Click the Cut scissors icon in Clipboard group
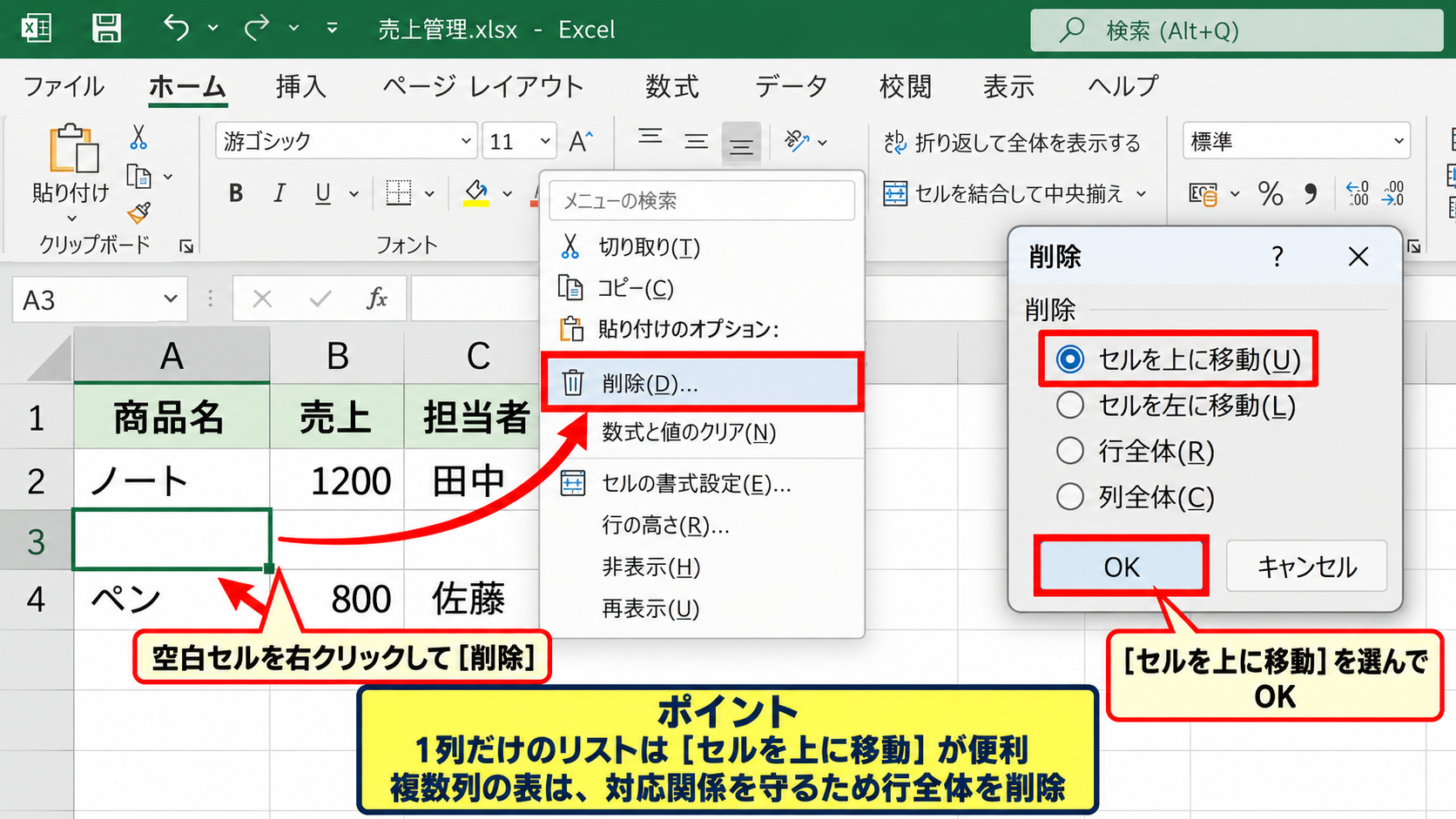1456x819 pixels. [138, 137]
